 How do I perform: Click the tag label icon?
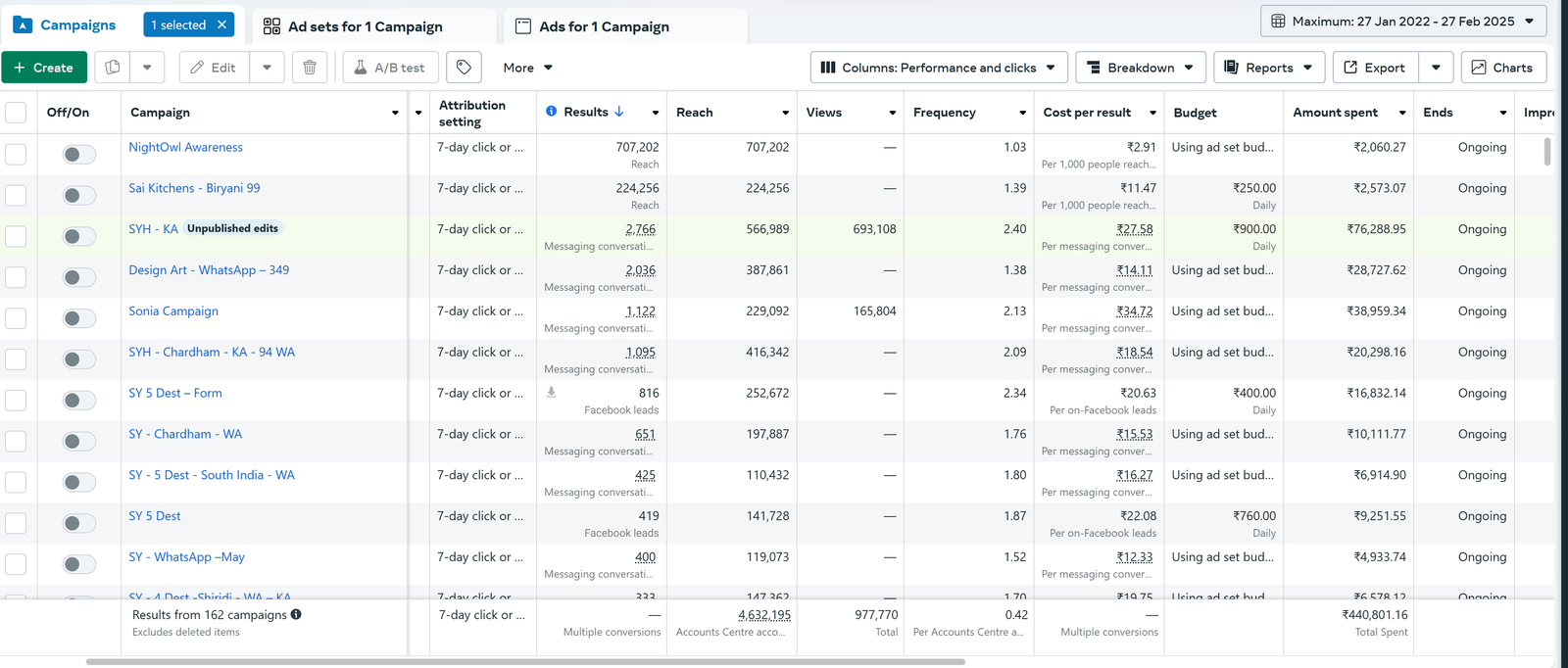[464, 68]
